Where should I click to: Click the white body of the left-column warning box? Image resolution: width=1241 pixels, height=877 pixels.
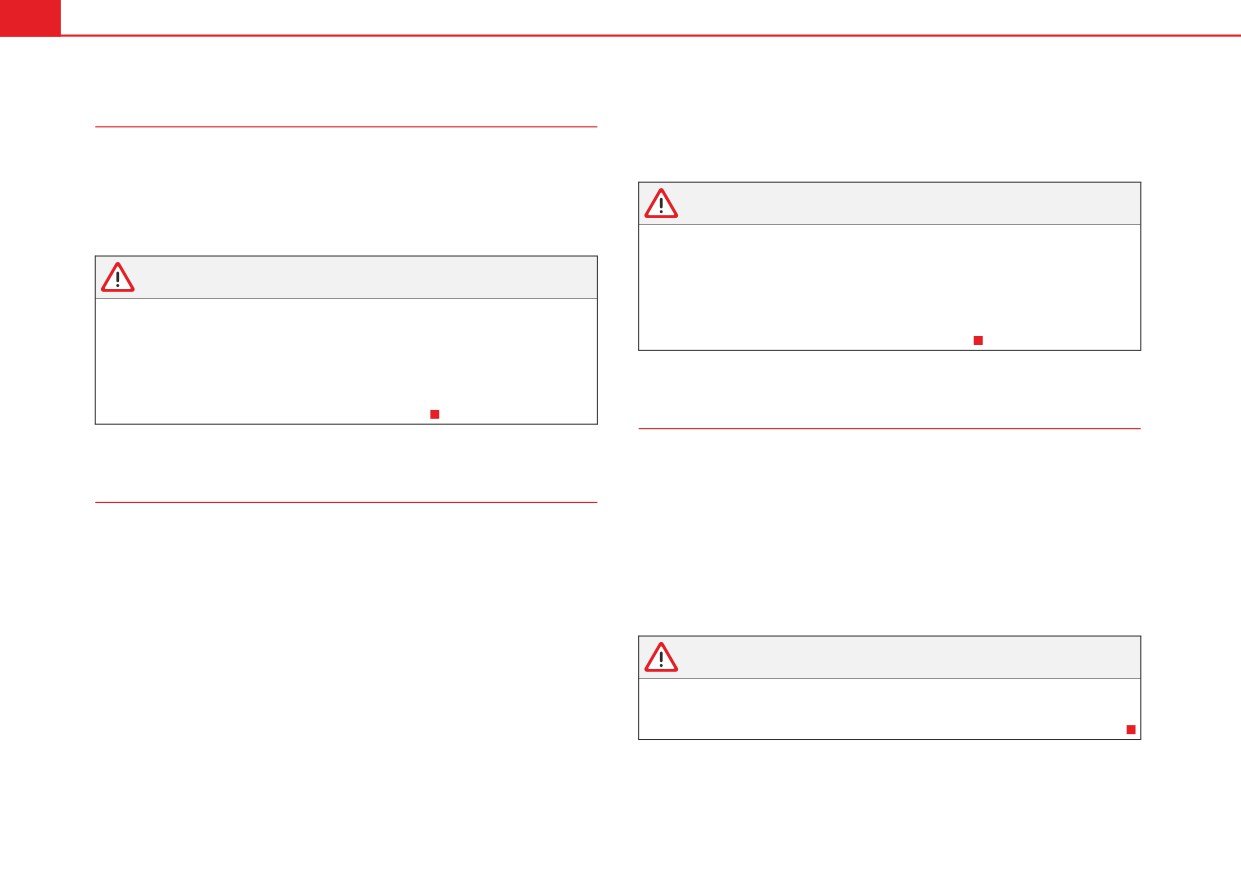pyautogui.click(x=346, y=361)
